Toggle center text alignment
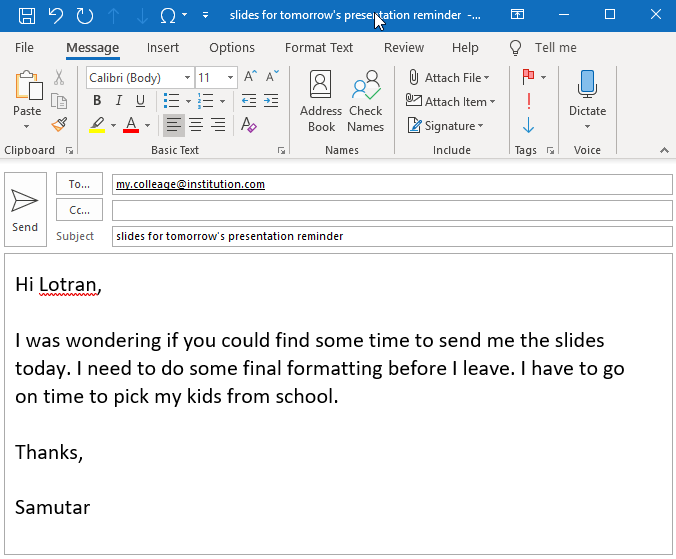The image size is (676, 559). point(196,125)
